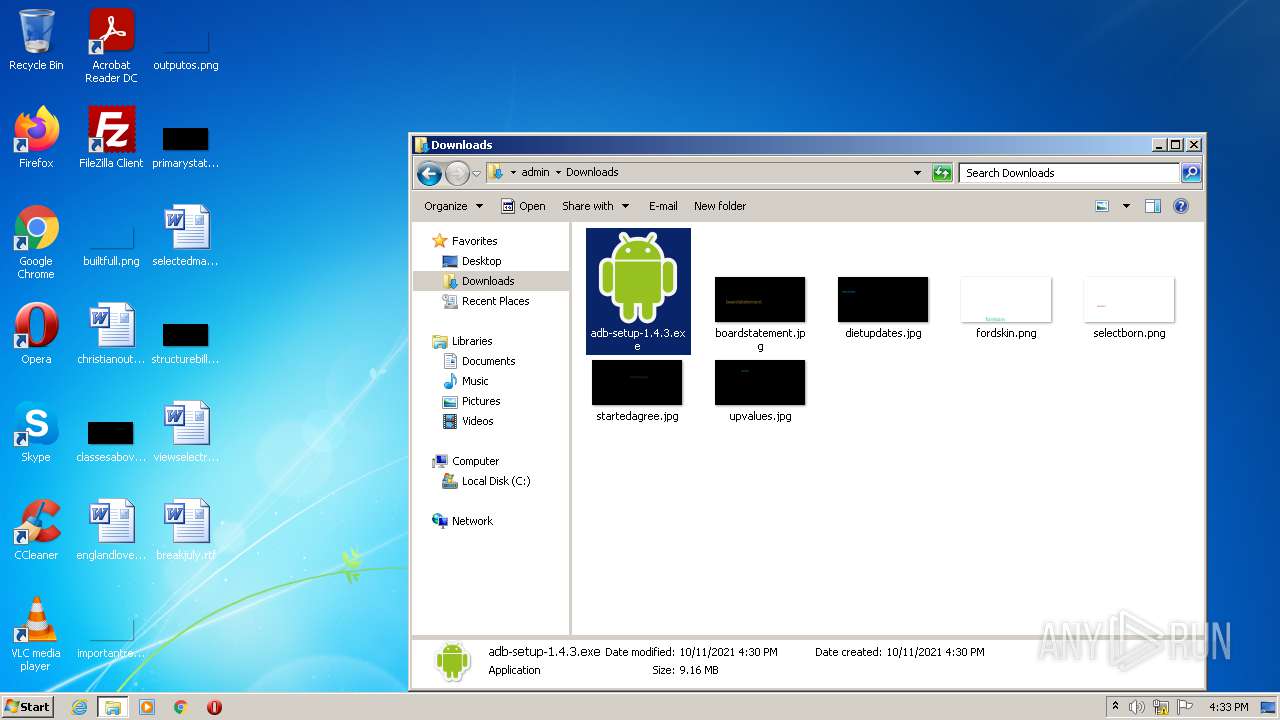The image size is (1280, 720).
Task: Click the Back navigation button in Explorer
Action: (x=429, y=173)
